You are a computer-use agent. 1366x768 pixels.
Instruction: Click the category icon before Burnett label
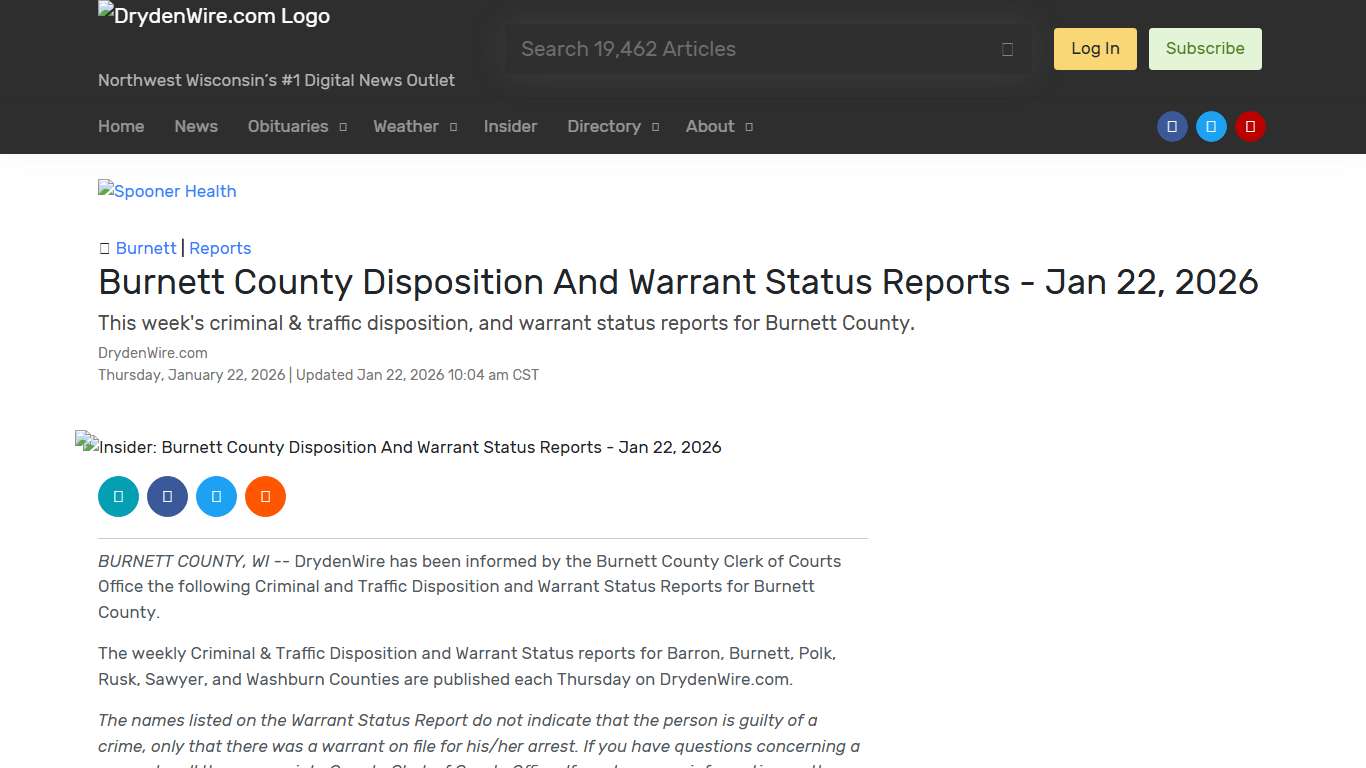pyautogui.click(x=104, y=248)
